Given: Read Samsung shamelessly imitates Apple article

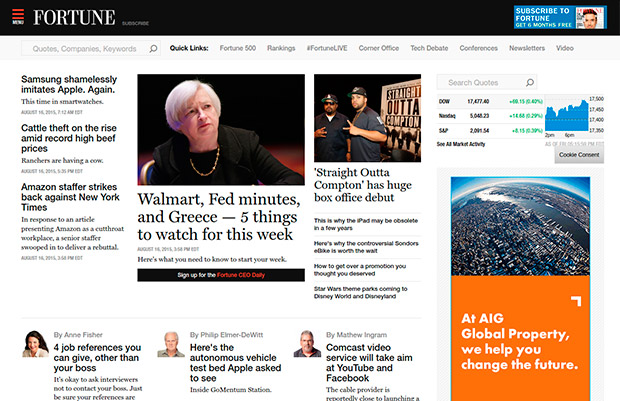Looking at the screenshot, I should pyautogui.click(x=69, y=84).
